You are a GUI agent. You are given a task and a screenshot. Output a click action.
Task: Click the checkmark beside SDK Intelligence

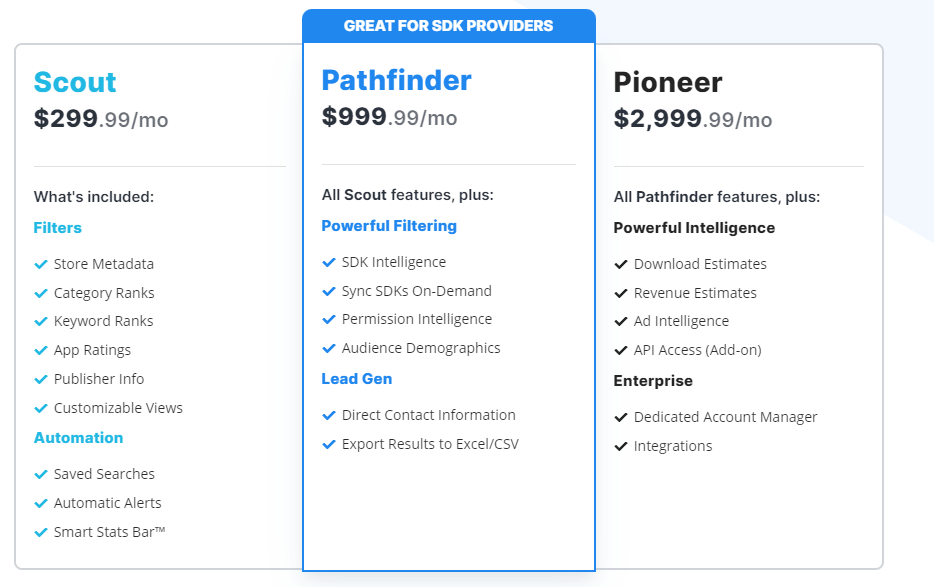pos(329,263)
